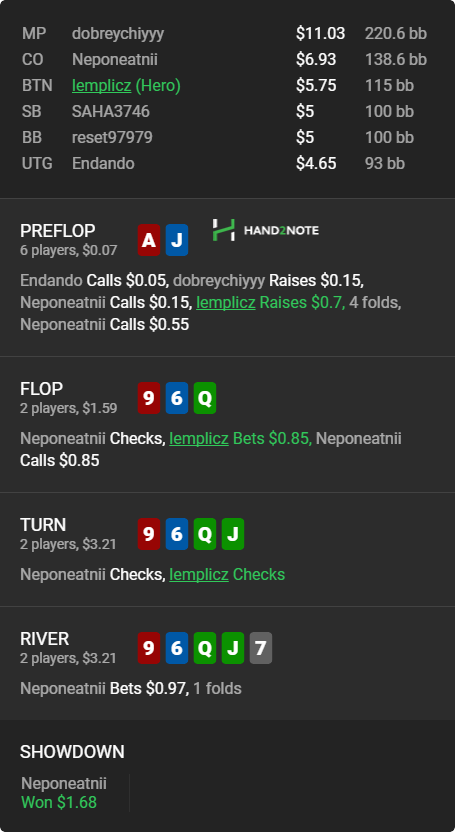Screen dimensions: 455x832
Task: Click the red 9 card in the Flop row
Action: (149, 398)
